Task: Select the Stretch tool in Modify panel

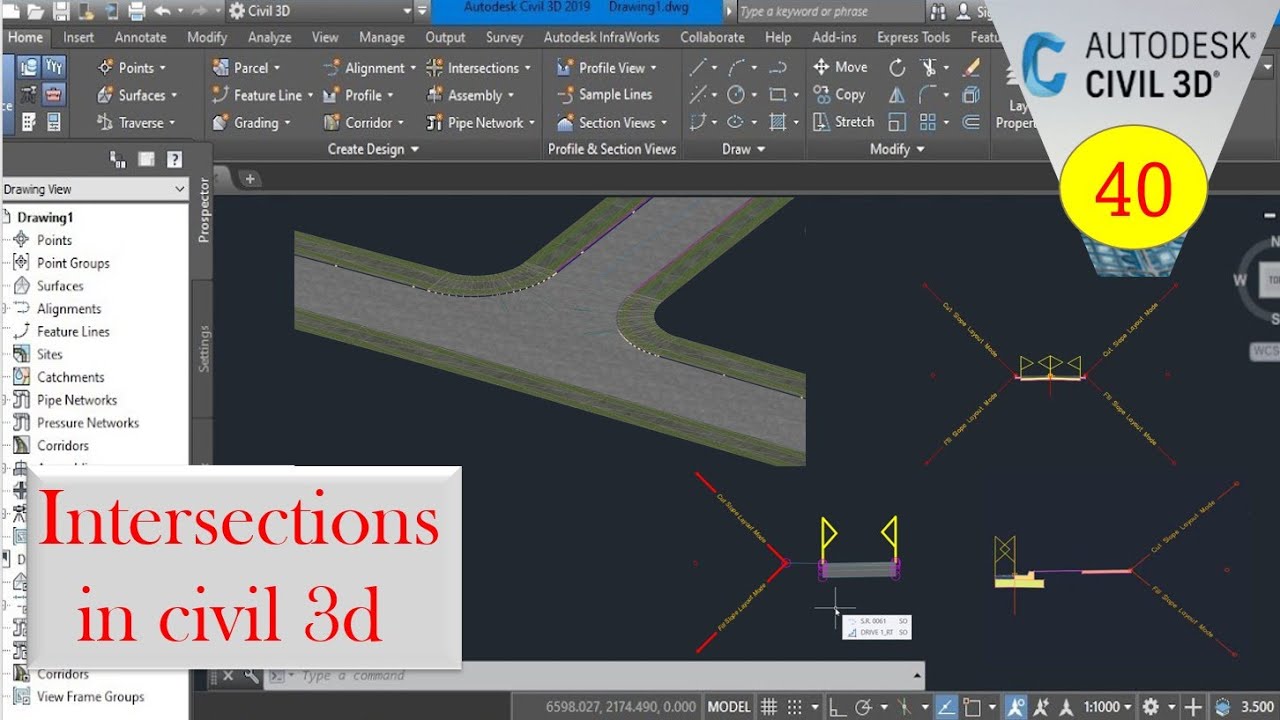Action: coord(843,121)
